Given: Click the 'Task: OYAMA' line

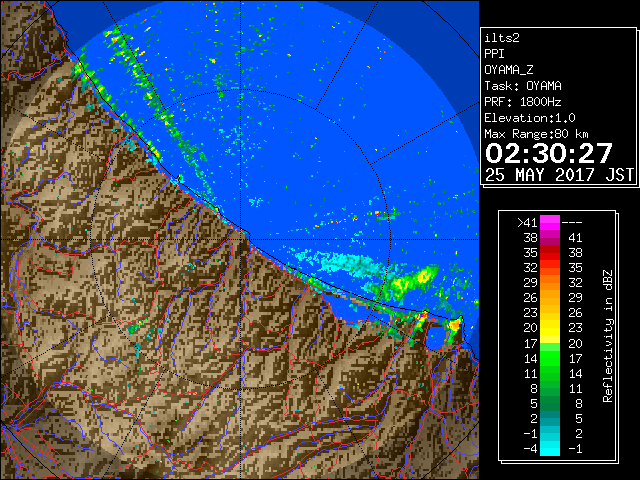Looking at the screenshot, I should [x=523, y=86].
